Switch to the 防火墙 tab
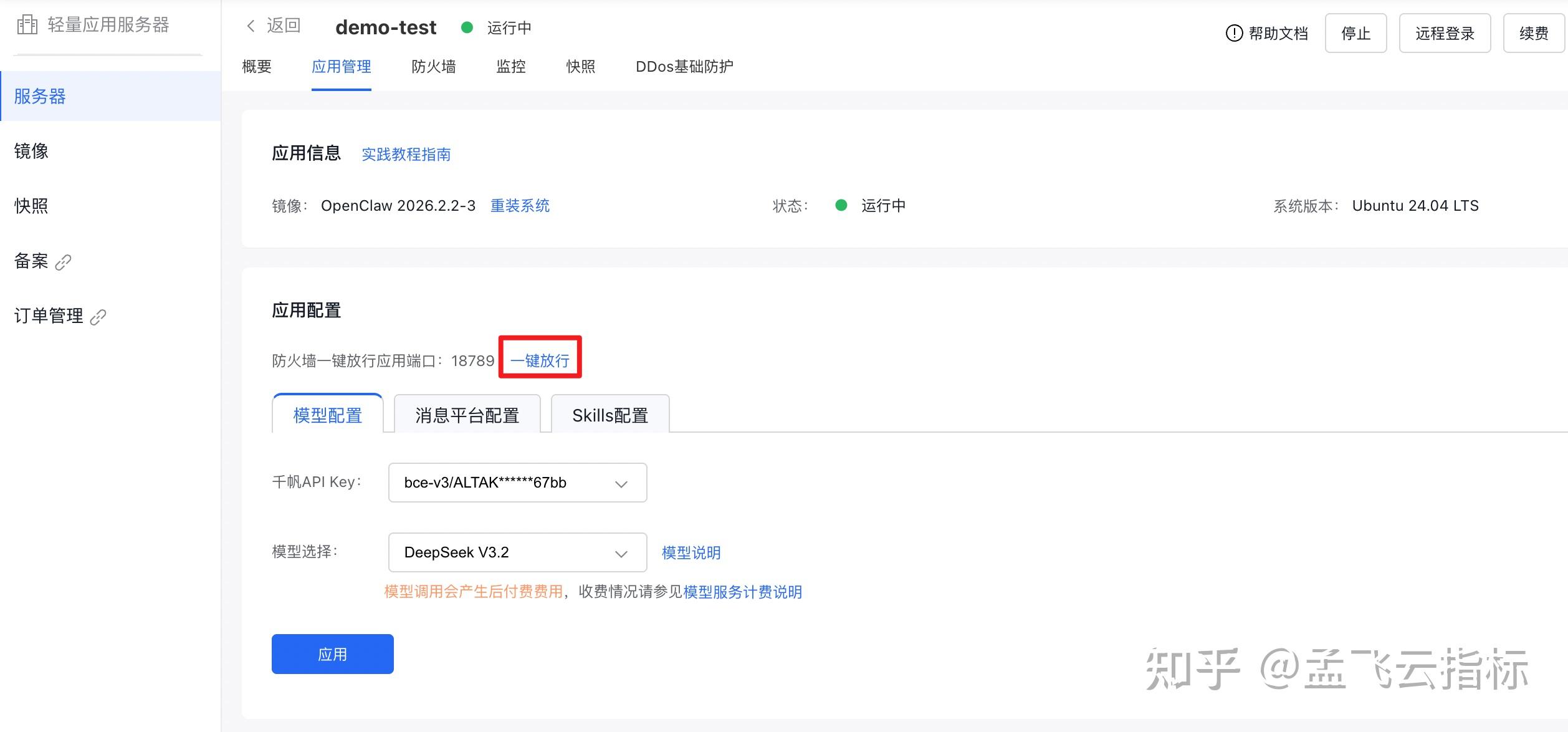Image resolution: width=1568 pixels, height=732 pixels. point(433,67)
